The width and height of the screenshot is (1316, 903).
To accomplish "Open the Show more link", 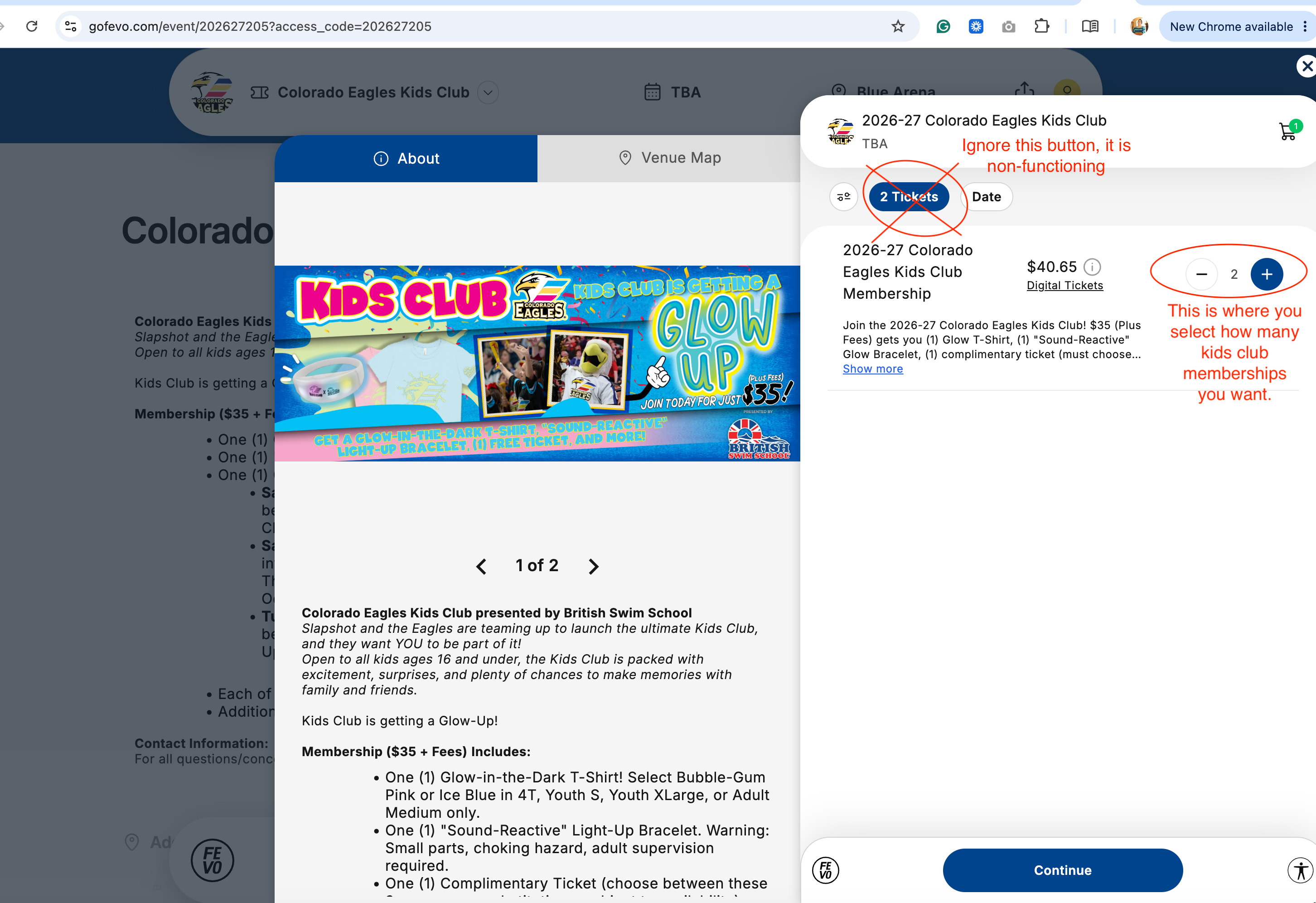I will pyautogui.click(x=873, y=369).
